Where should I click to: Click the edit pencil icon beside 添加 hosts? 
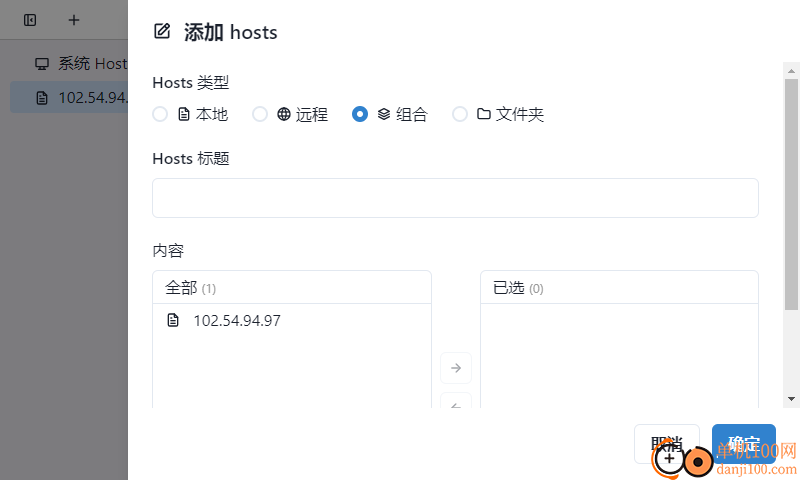162,31
